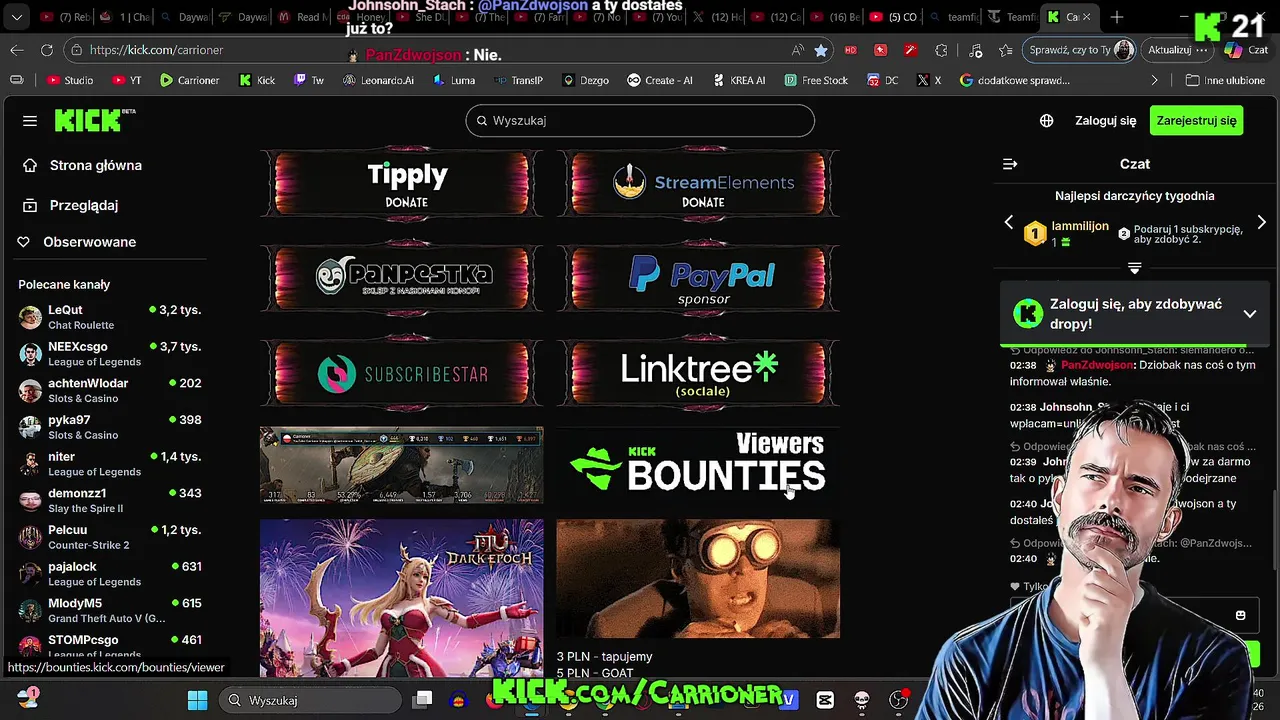Open niter channel
The width and height of the screenshot is (1280, 720).
coord(110,464)
